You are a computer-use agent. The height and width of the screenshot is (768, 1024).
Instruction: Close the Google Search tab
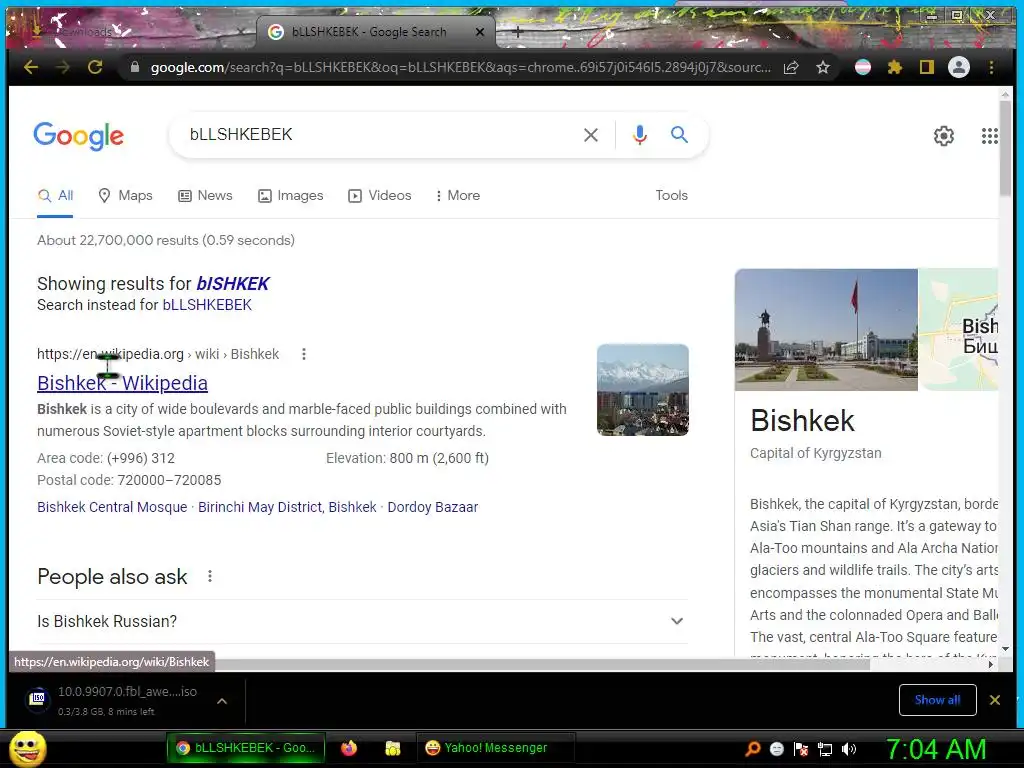point(480,32)
